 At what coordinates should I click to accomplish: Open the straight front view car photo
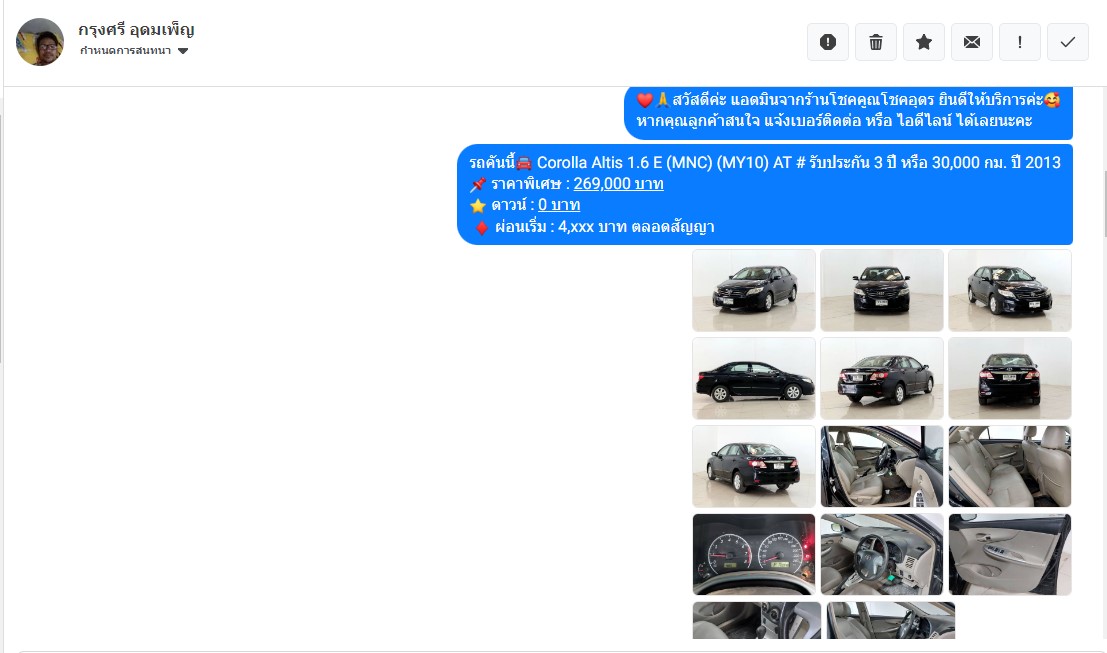(x=881, y=290)
